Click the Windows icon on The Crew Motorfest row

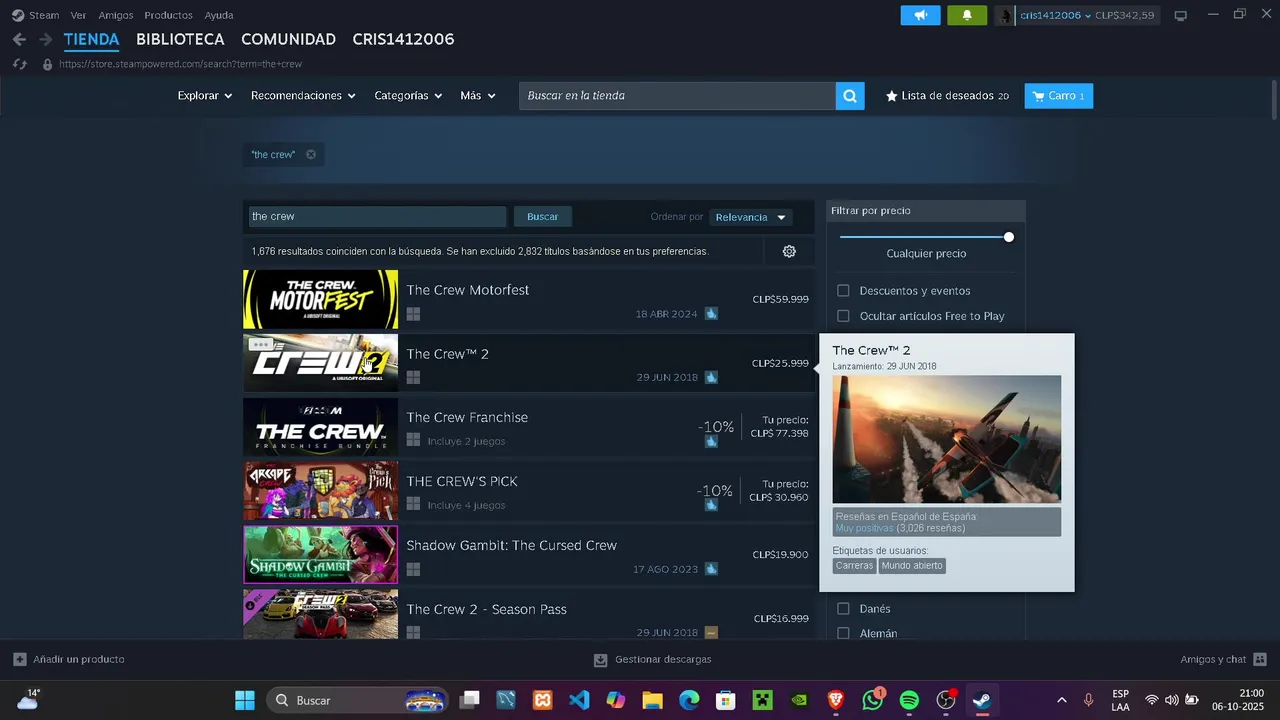413,313
